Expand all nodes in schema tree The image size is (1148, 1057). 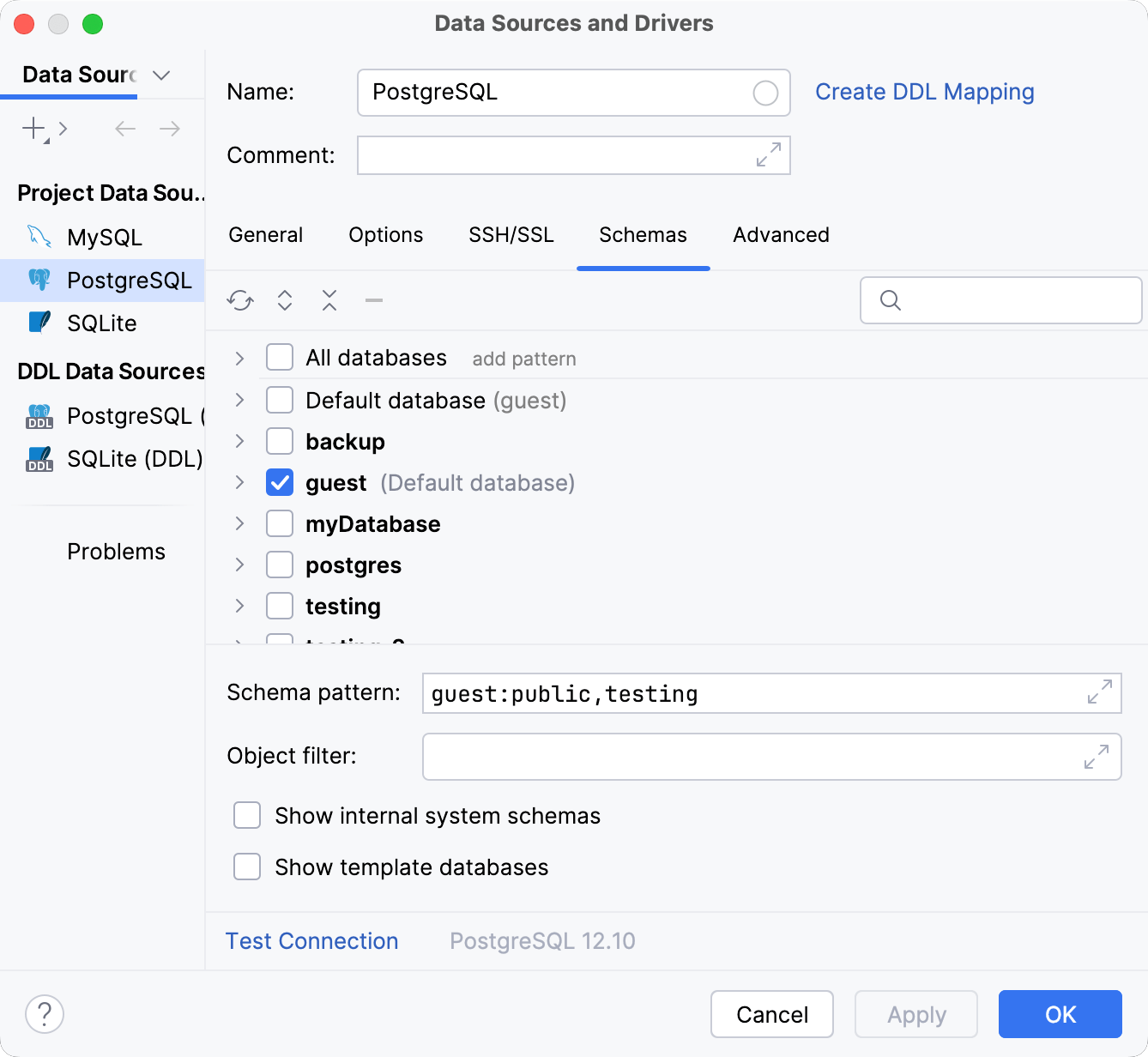[x=284, y=300]
